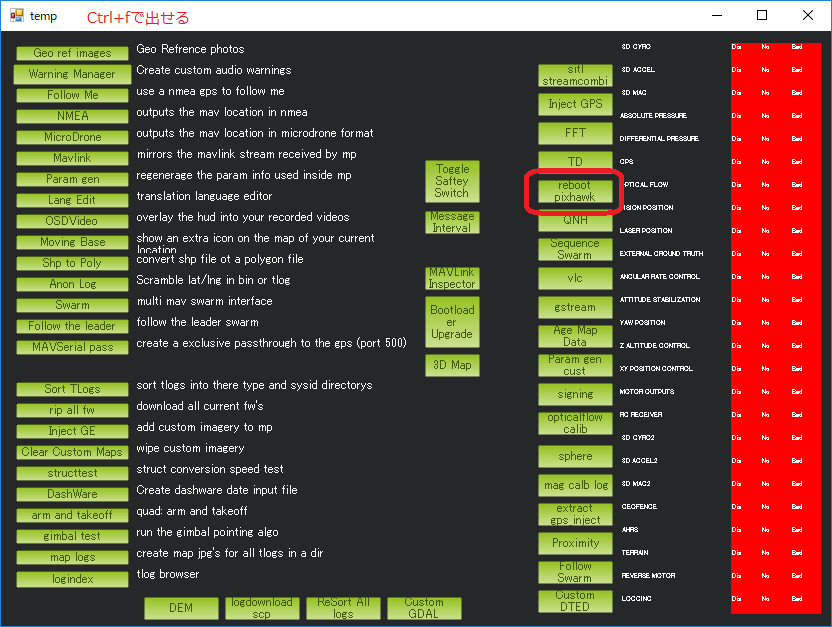This screenshot has width=832, height=627.
Task: Click OSDVideo to overlay HUD on videos
Action: pyautogui.click(x=72, y=220)
